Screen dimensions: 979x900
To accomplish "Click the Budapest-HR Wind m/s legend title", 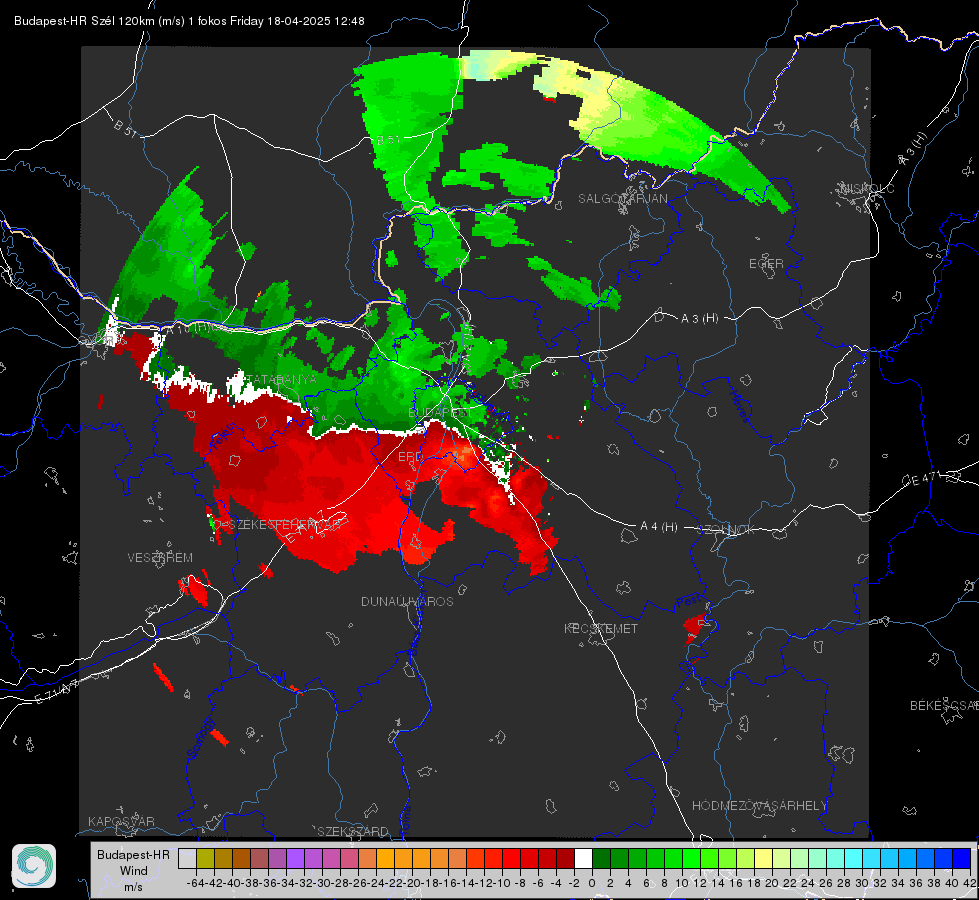I will click(x=134, y=871).
